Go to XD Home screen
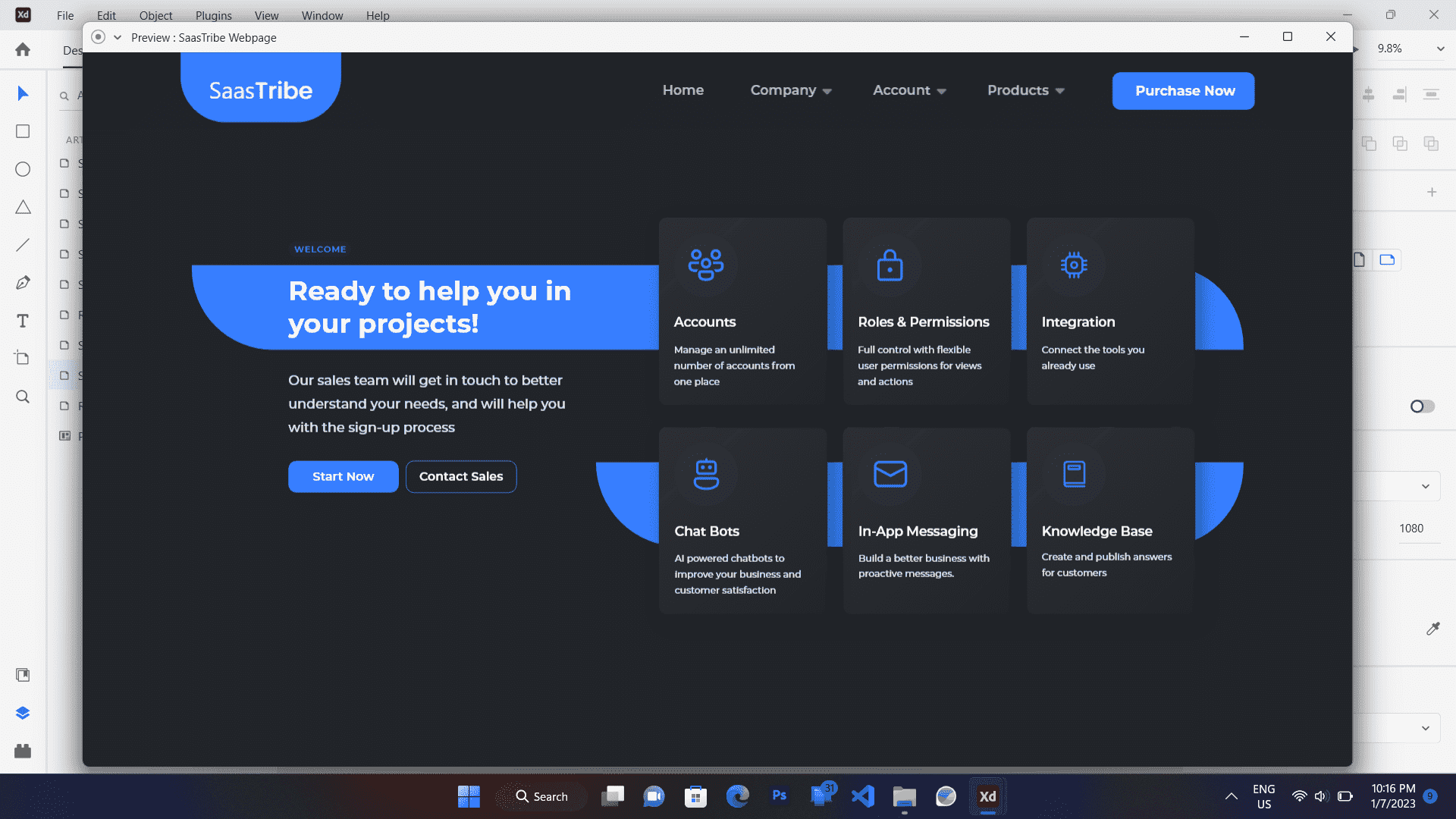Viewport: 1456px width, 819px height. tap(23, 49)
